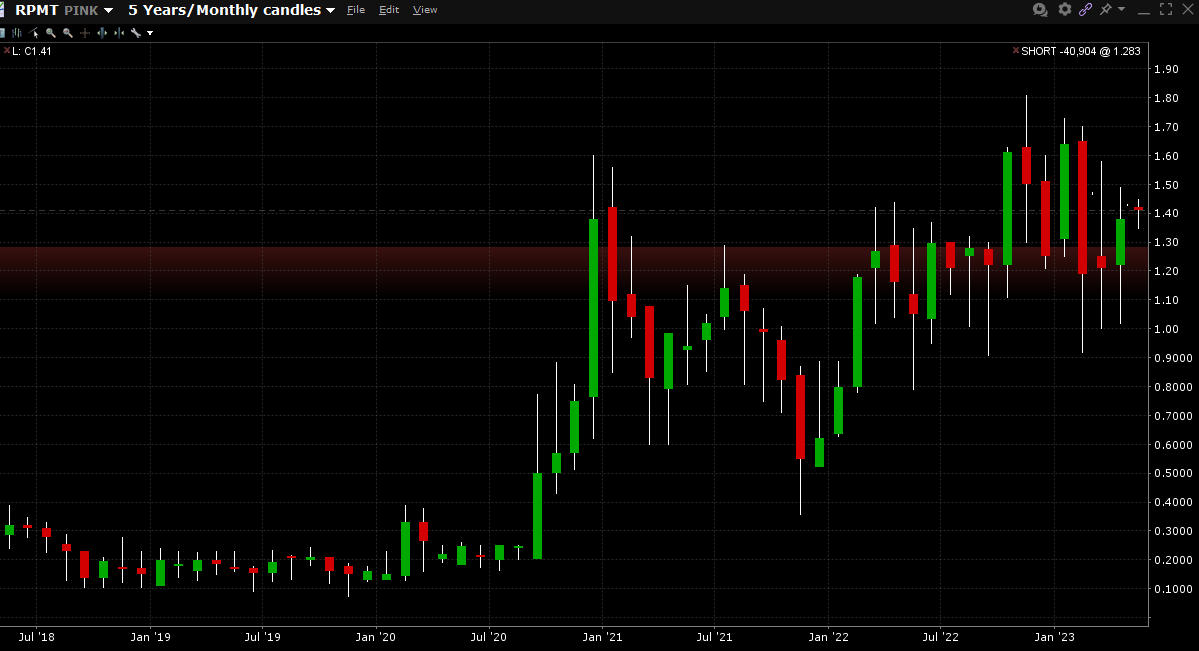Open the File menu
The image size is (1199, 651).
[356, 10]
